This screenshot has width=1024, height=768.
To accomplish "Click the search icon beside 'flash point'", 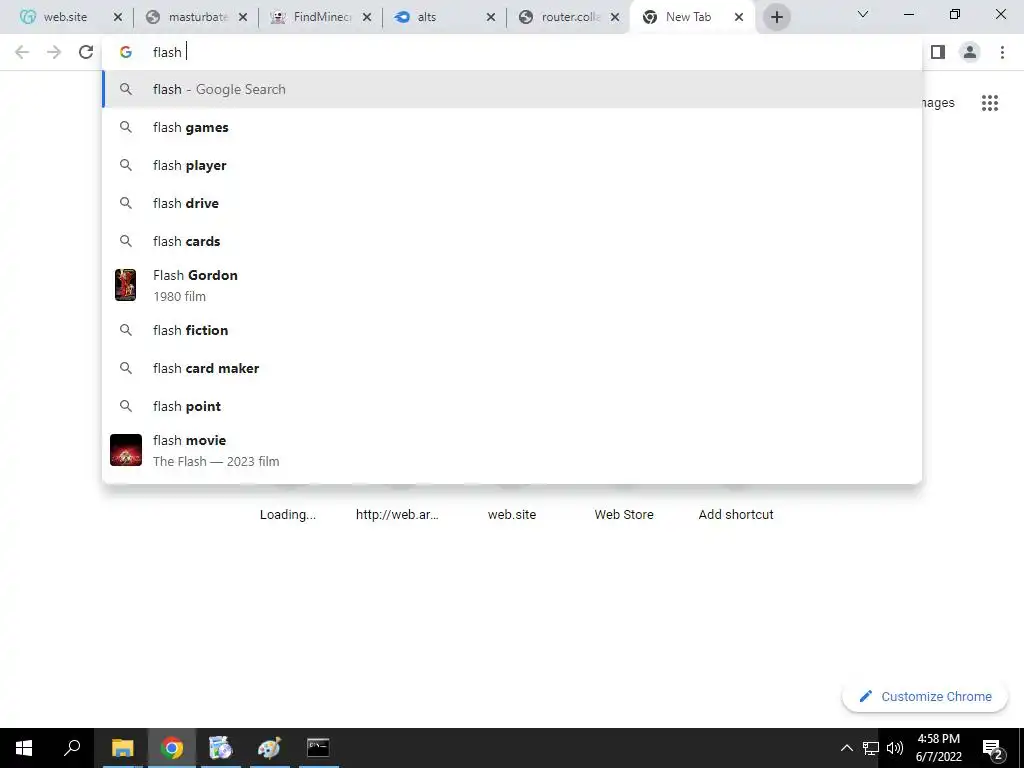I will (x=126, y=406).
